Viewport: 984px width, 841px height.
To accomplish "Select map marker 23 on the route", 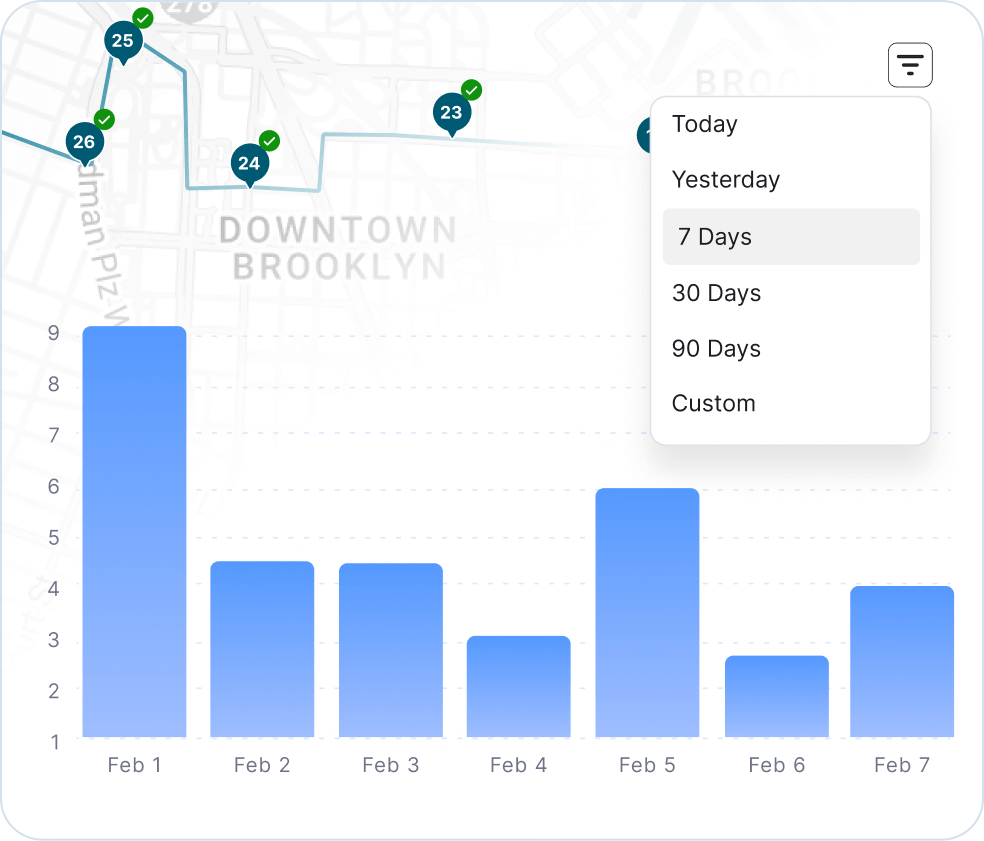I will click(452, 113).
